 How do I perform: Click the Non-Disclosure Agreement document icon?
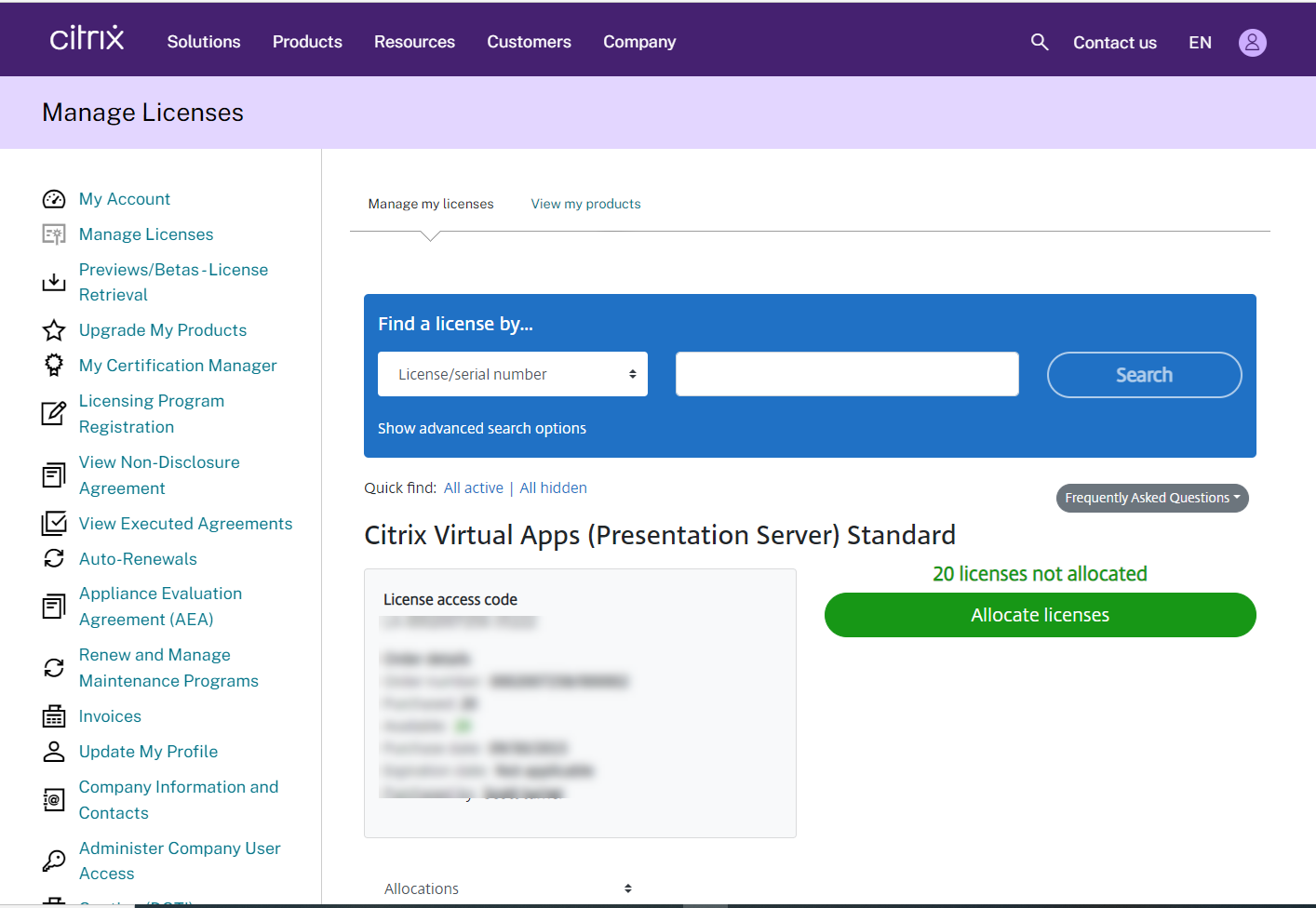(54, 475)
